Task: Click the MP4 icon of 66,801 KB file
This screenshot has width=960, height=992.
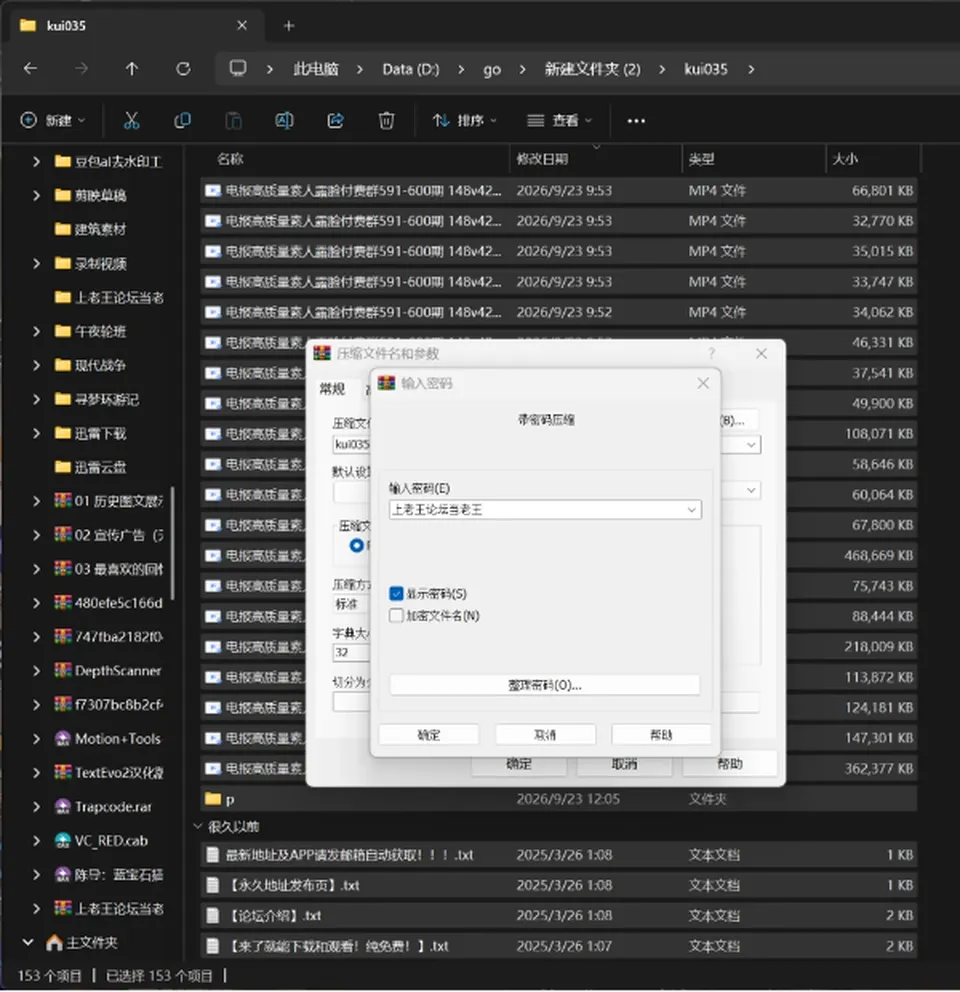Action: (x=213, y=190)
